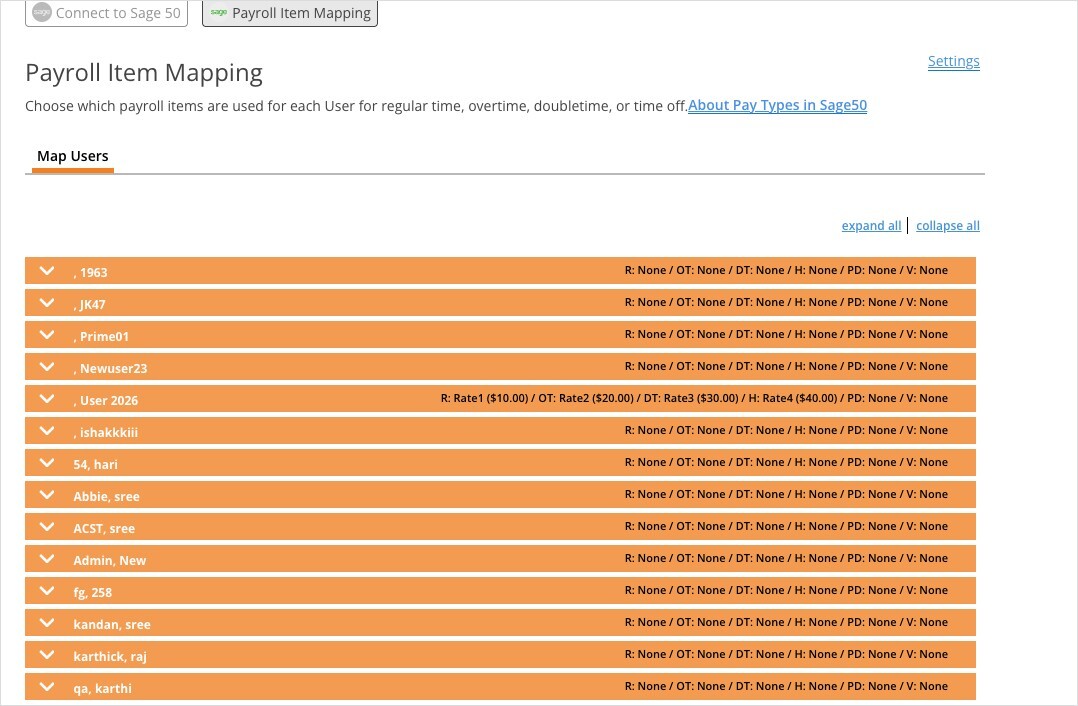Open About Pay Types in Sage50 link
Image resolution: width=1078 pixels, height=706 pixels.
(778, 105)
